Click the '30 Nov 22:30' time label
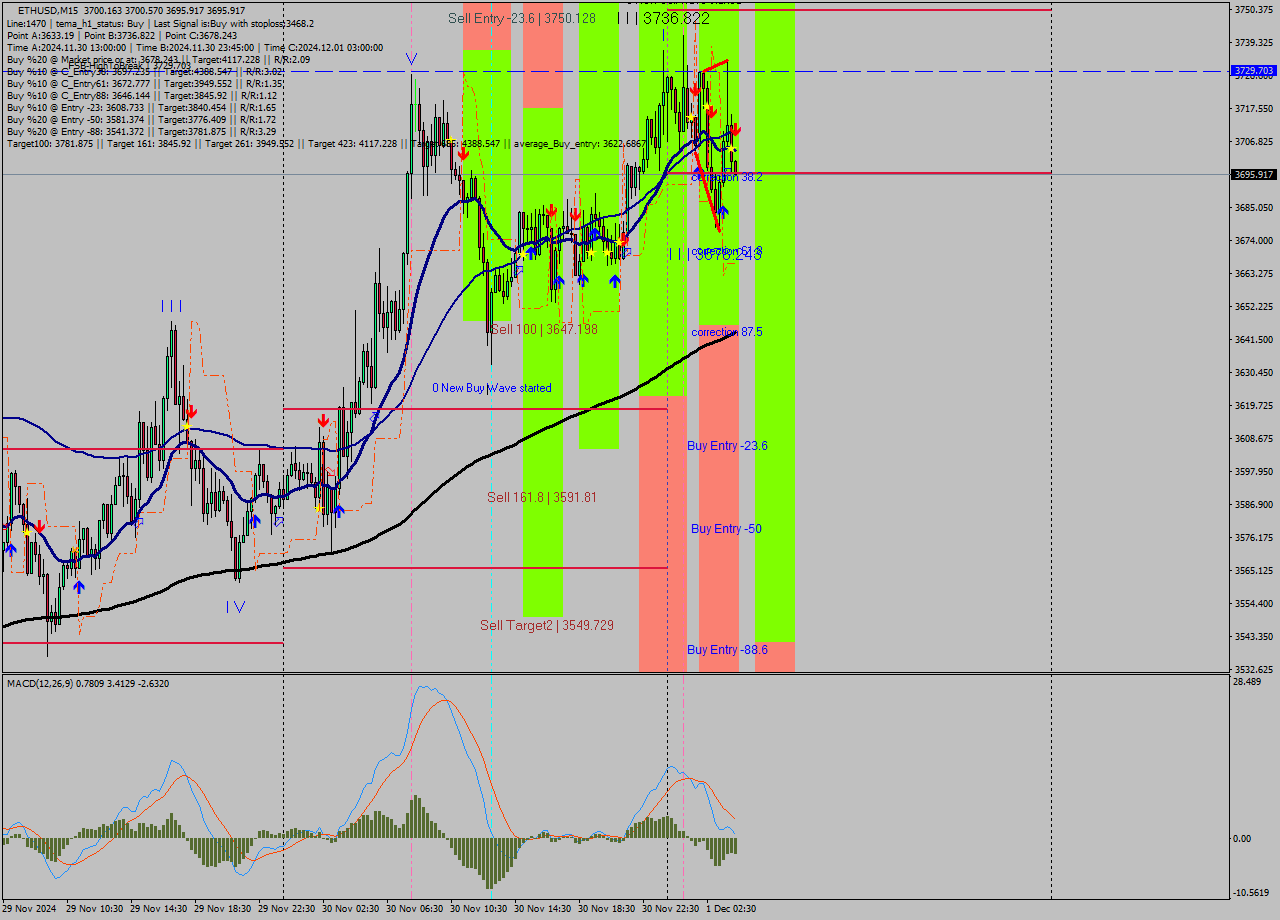This screenshot has width=1280, height=920. [x=670, y=909]
